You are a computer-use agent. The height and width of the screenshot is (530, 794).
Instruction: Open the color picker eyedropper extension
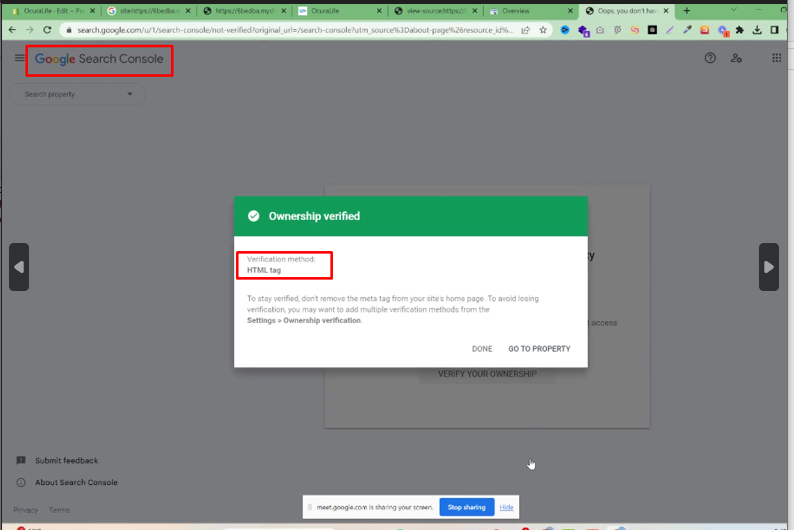coord(687,30)
